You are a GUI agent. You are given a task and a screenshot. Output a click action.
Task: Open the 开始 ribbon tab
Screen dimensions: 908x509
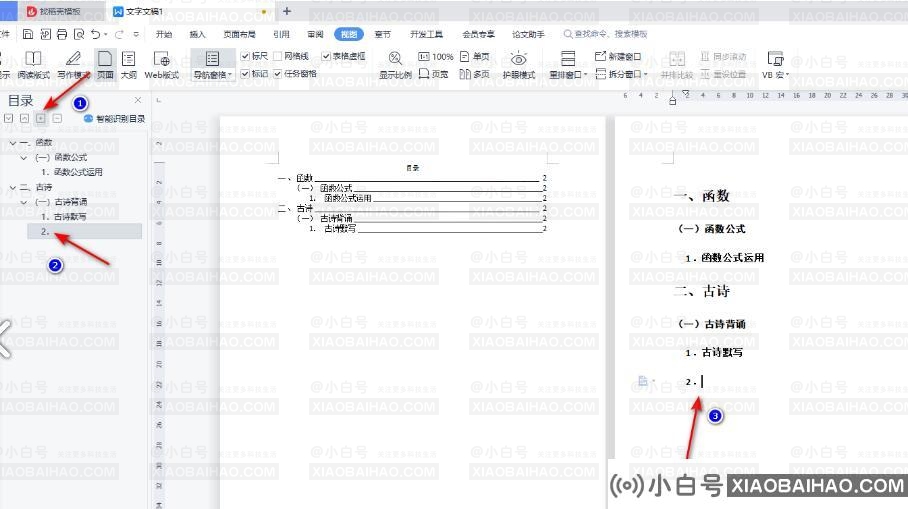(x=164, y=34)
